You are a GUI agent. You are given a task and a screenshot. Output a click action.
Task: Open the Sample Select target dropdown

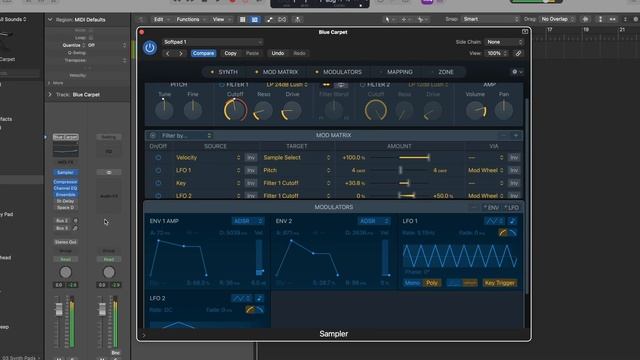click(x=297, y=158)
